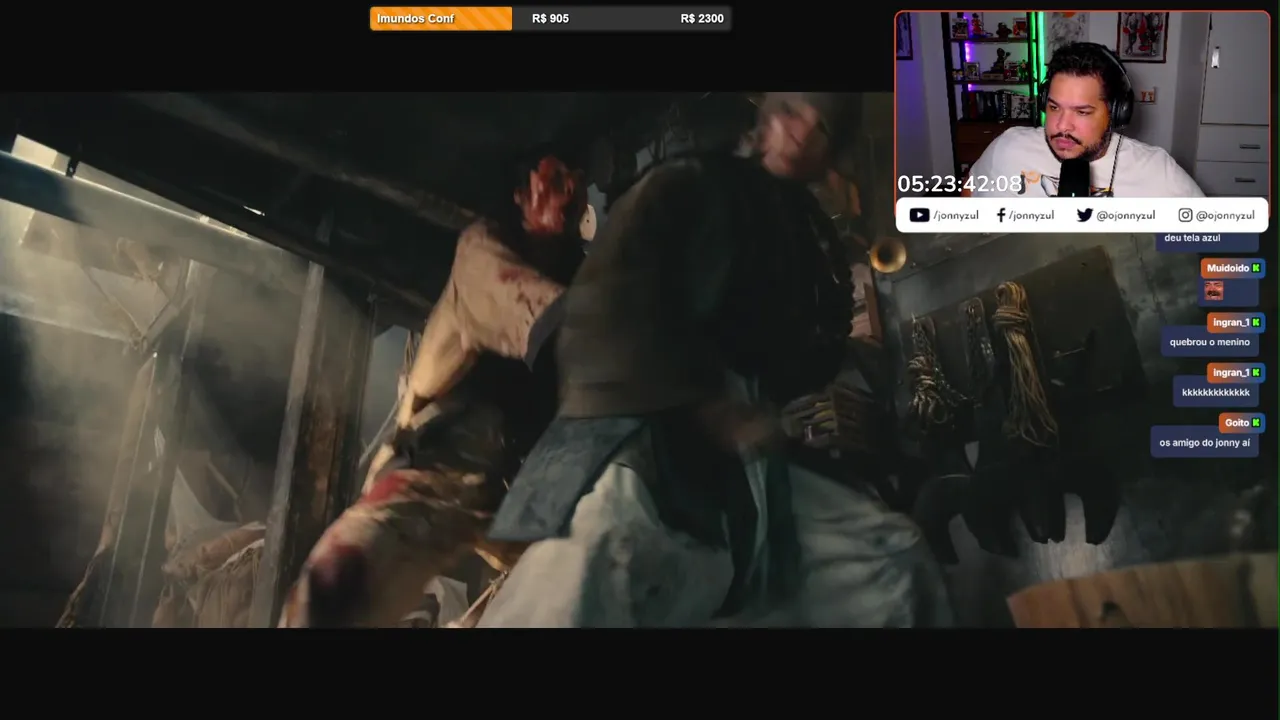Click the streamer webcam thumbnail
Image resolution: width=1280 pixels, height=720 pixels.
[1082, 104]
